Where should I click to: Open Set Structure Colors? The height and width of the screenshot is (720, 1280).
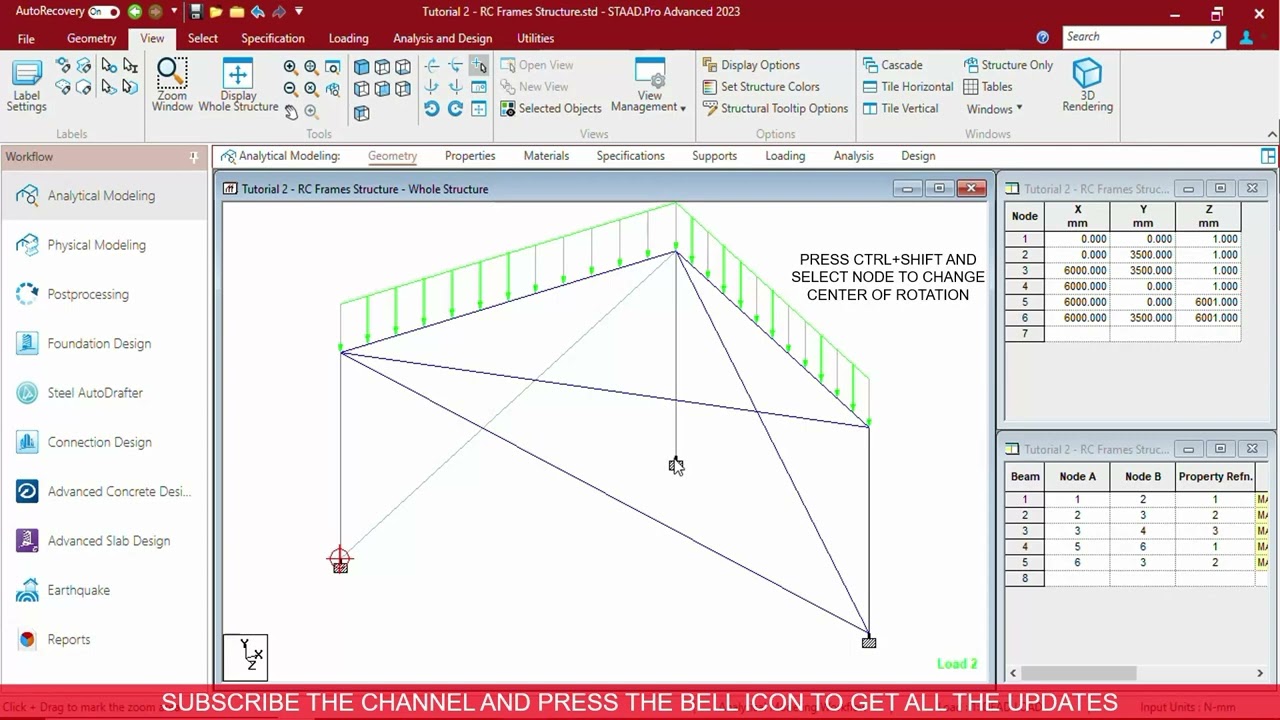click(761, 87)
